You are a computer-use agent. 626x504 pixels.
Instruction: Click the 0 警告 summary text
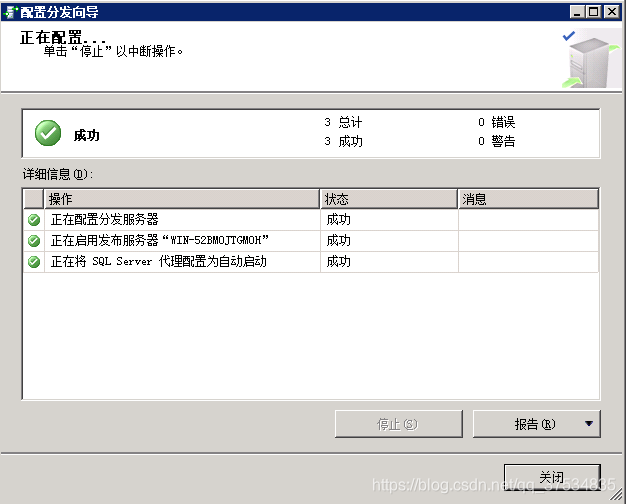click(x=497, y=141)
